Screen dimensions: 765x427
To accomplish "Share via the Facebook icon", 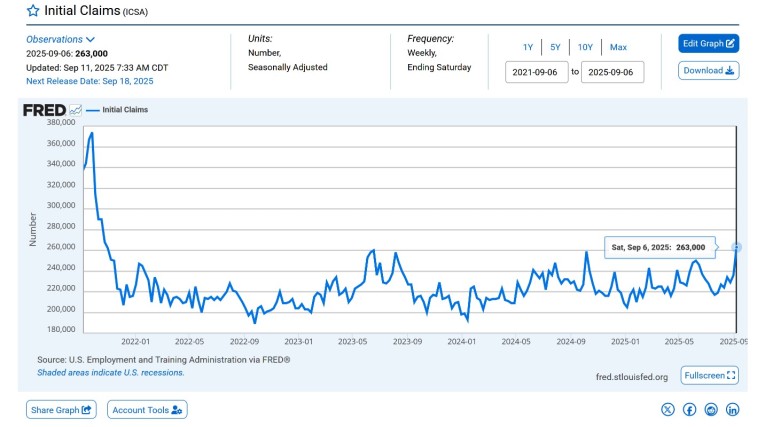I will (689, 409).
